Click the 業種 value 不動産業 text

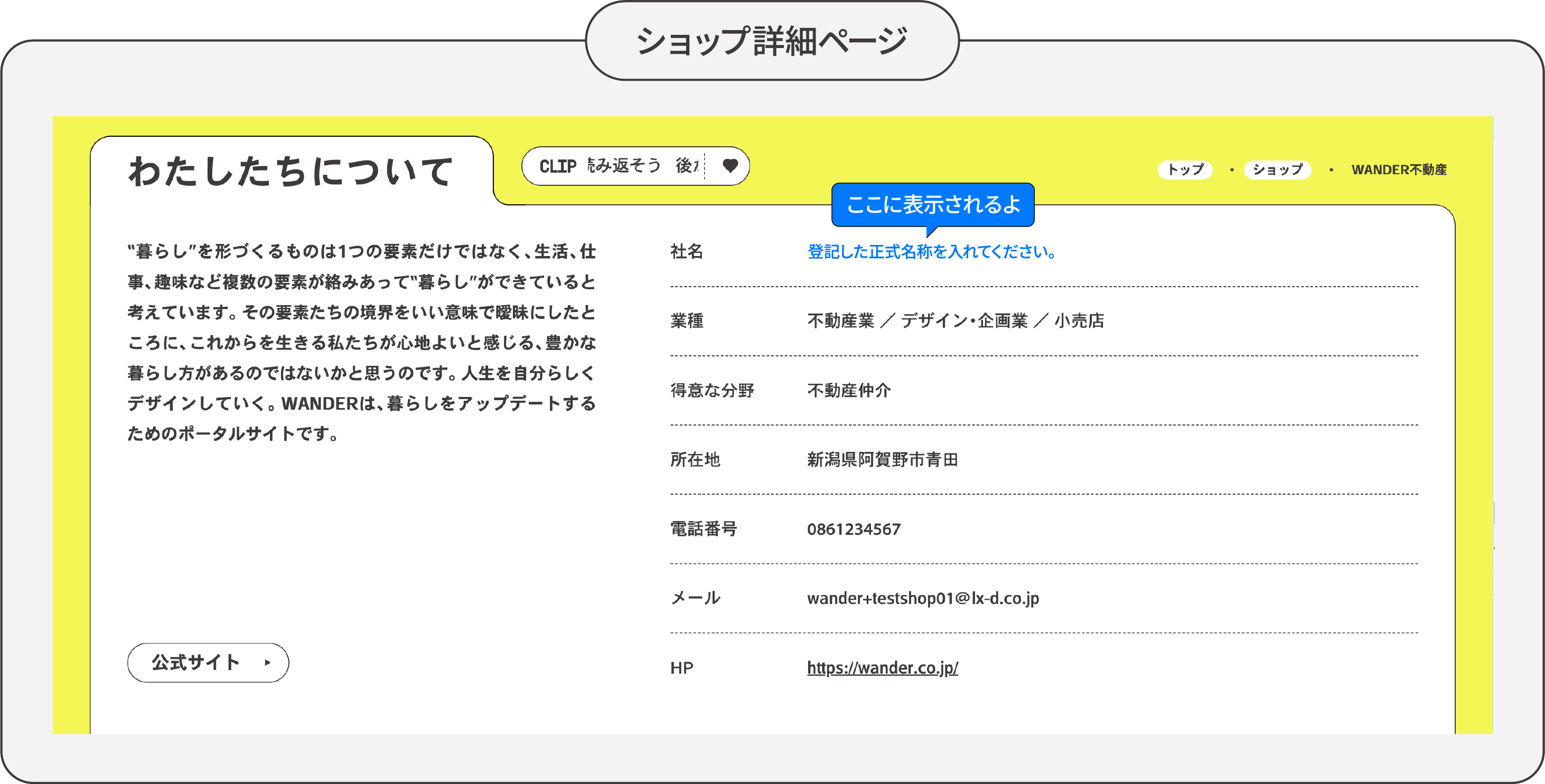(x=841, y=320)
